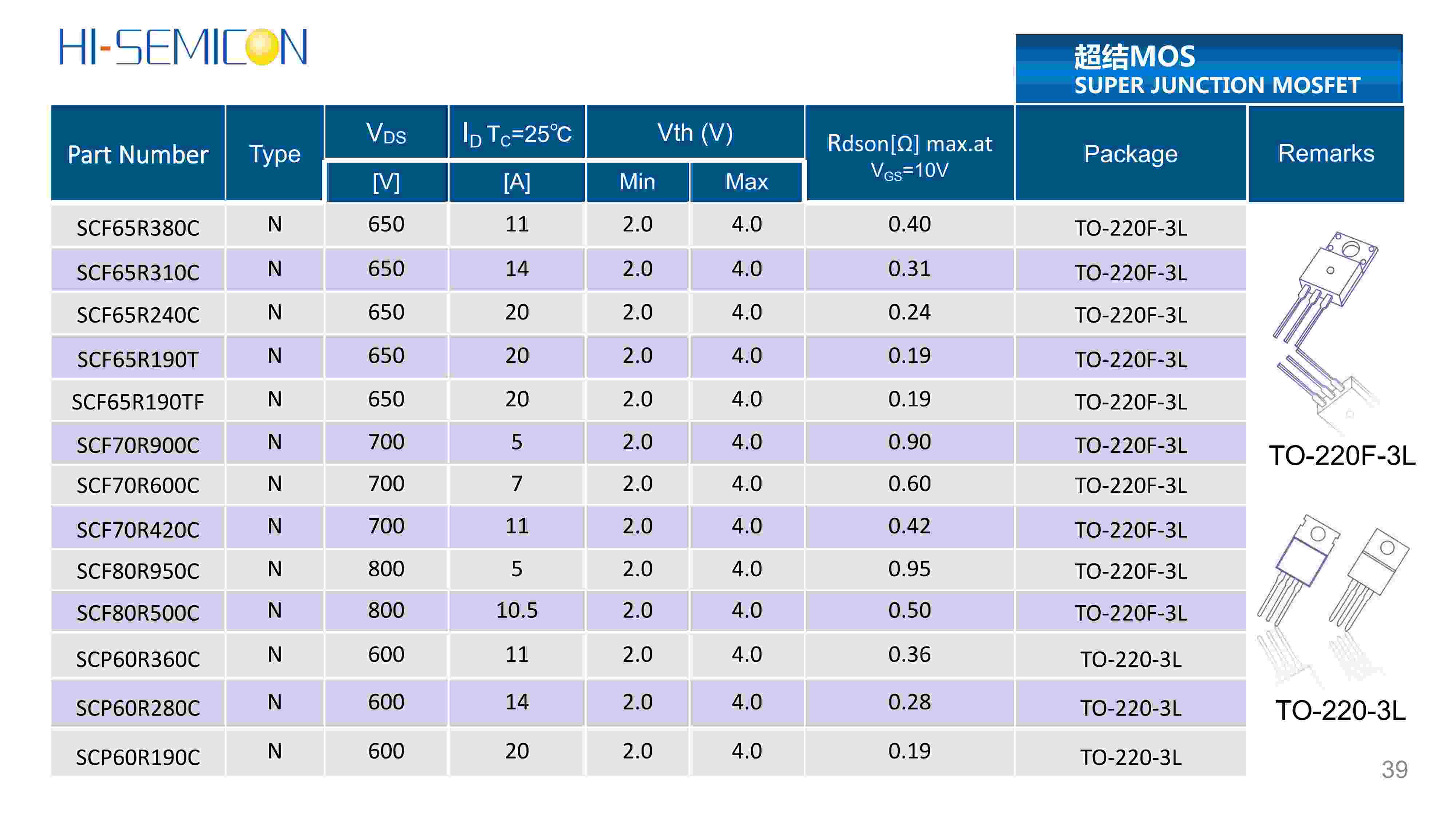Click part number SCF65R190TF
The image size is (1456, 819).
click(x=138, y=402)
